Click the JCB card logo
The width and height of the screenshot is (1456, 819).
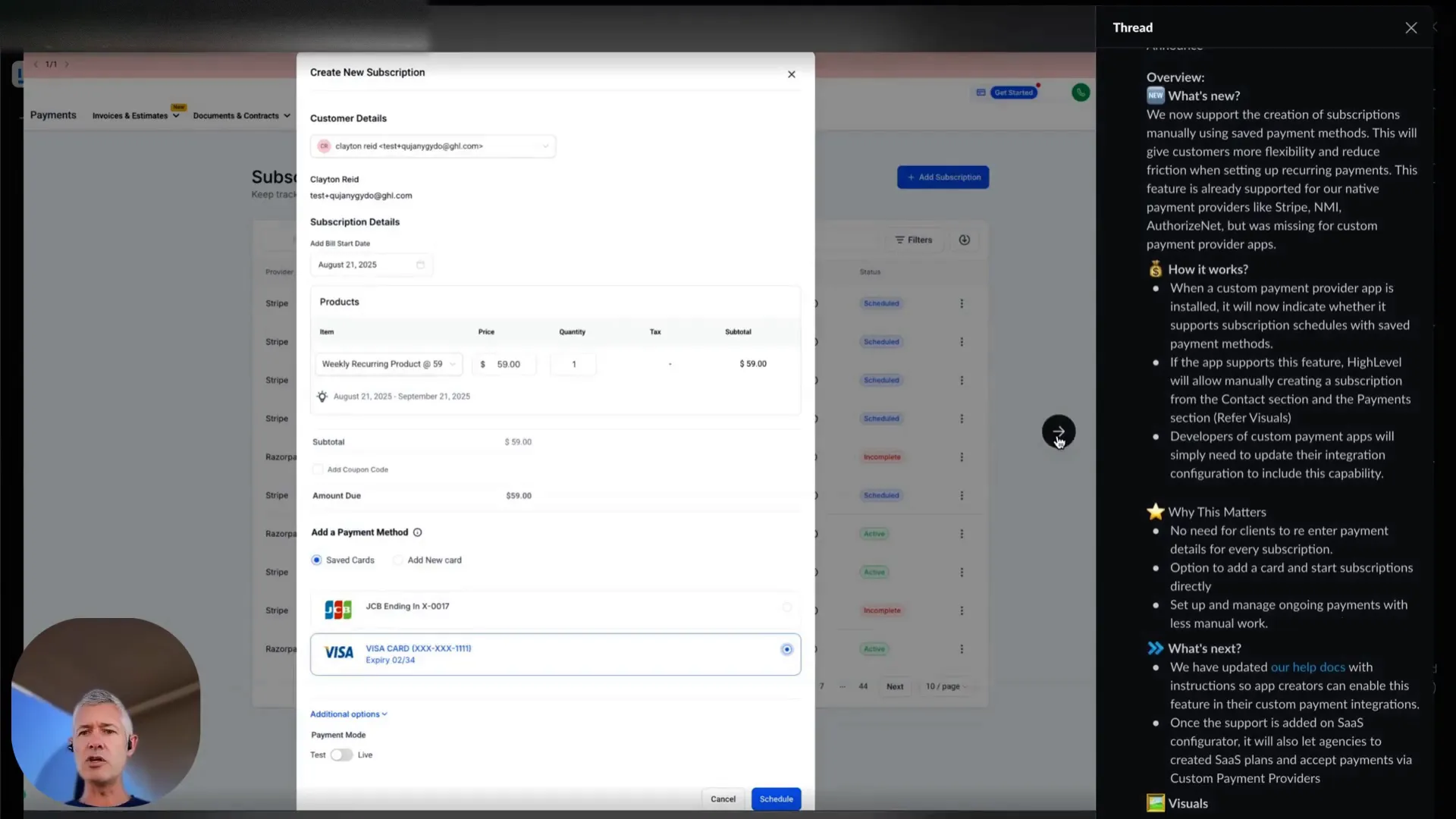pos(338,609)
